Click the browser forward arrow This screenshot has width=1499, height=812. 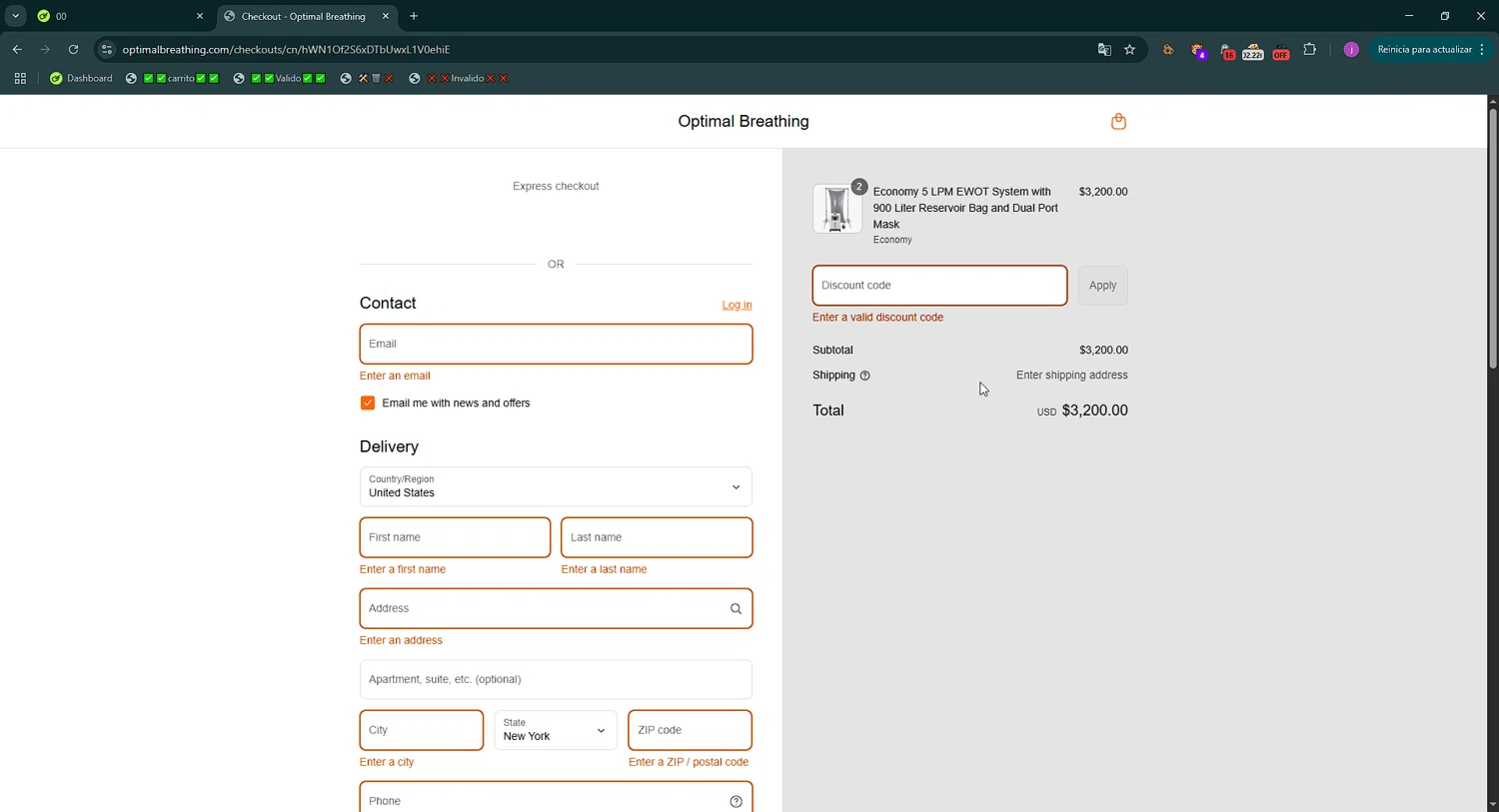point(45,49)
